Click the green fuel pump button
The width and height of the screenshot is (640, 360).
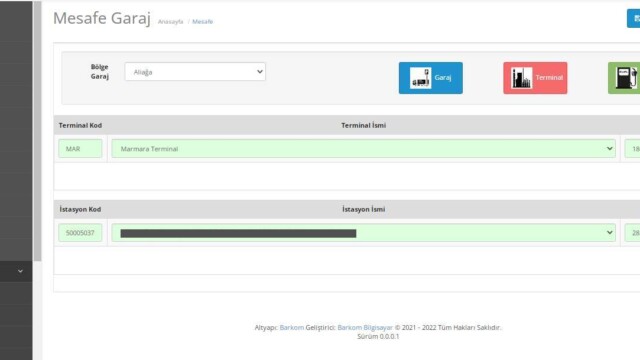(x=624, y=78)
